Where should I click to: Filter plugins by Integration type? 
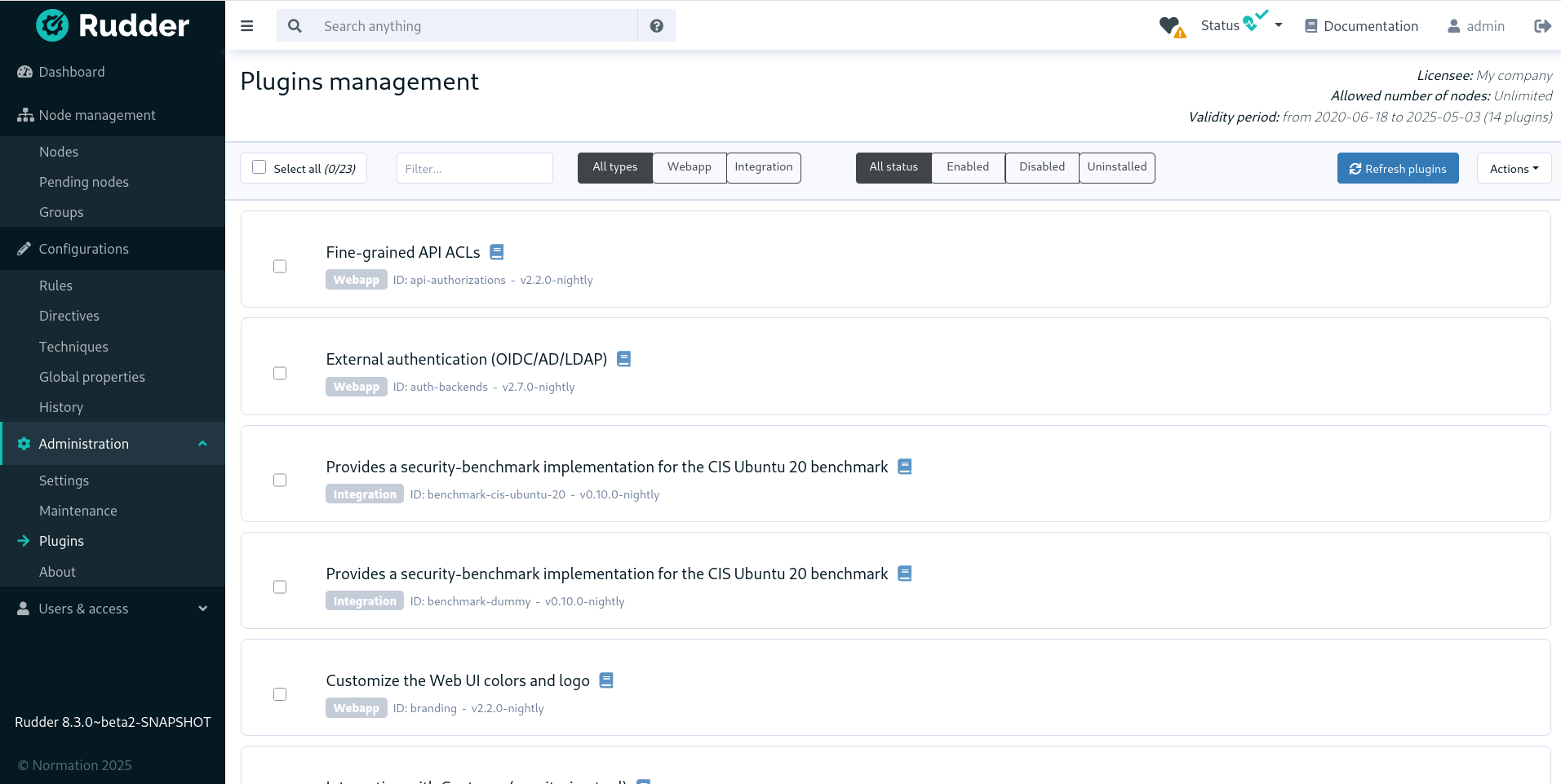click(x=763, y=167)
